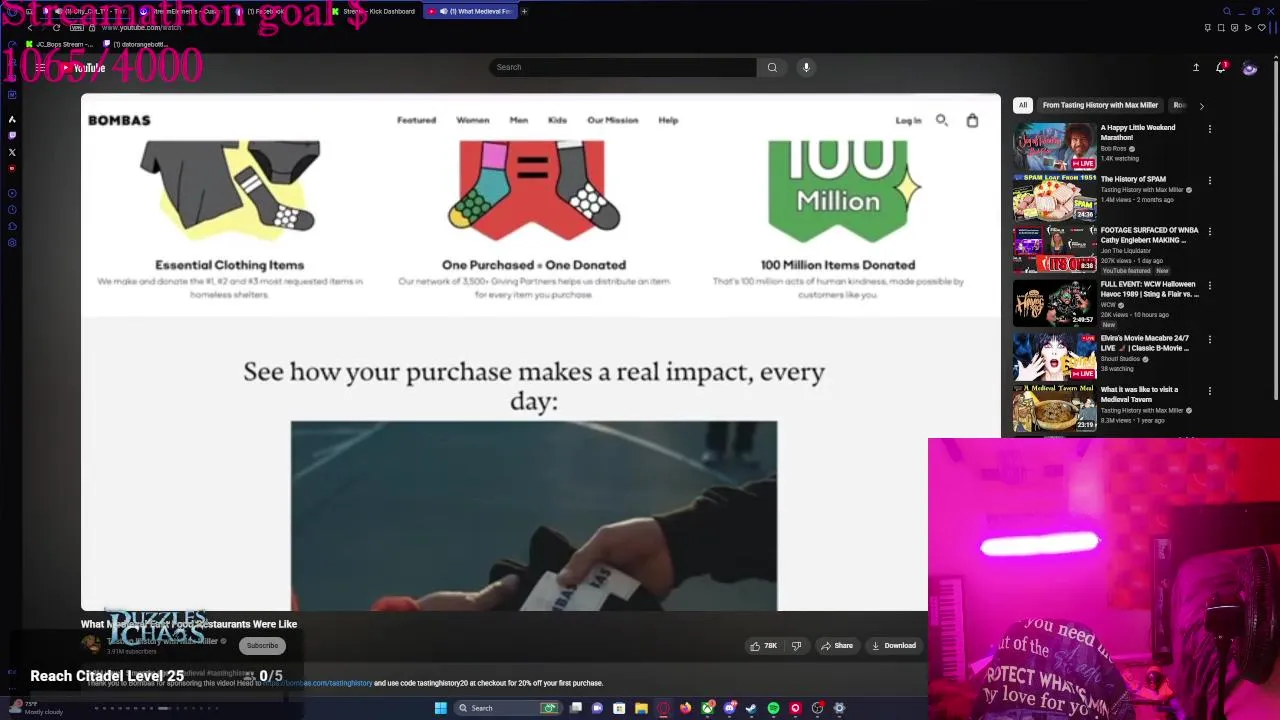Image resolution: width=1280 pixels, height=720 pixels.
Task: Open Windows Start menu
Action: [x=440, y=708]
